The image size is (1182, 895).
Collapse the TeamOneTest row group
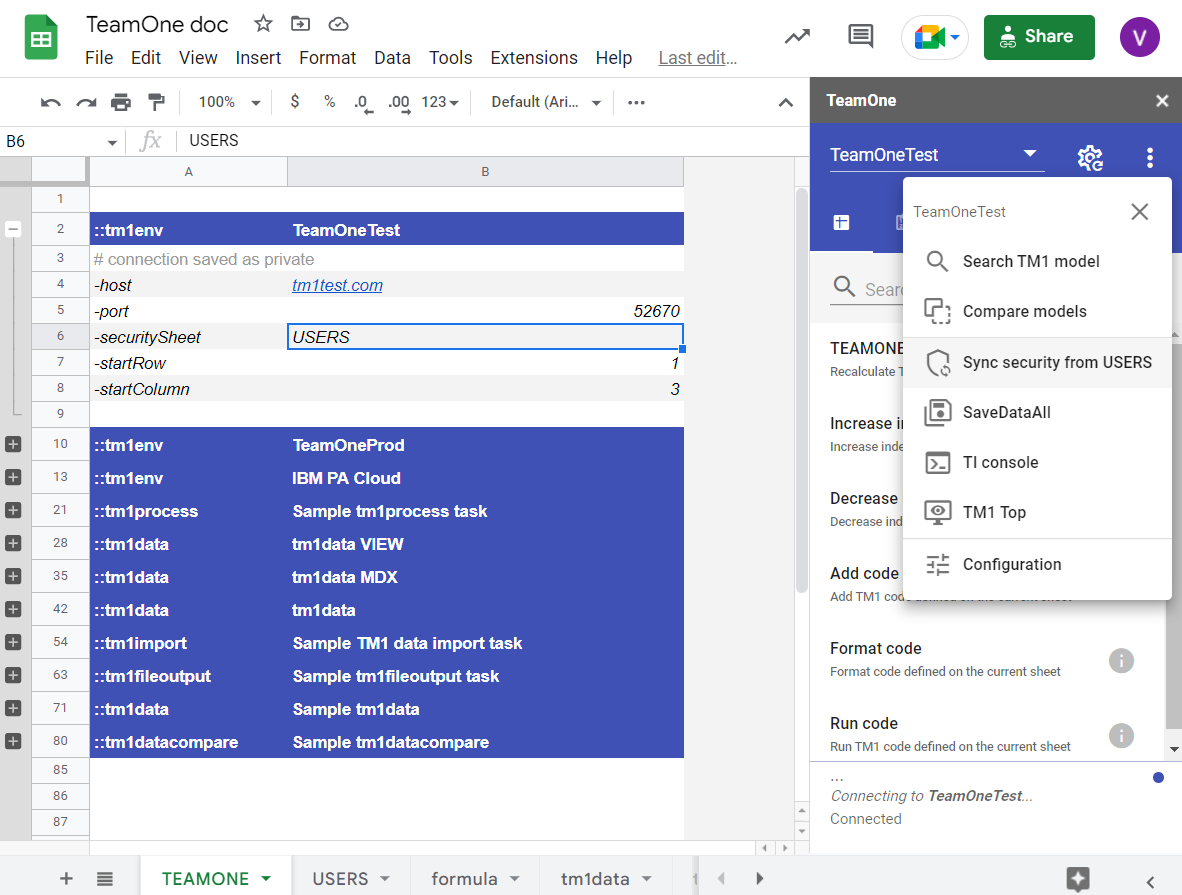pyautogui.click(x=13, y=229)
